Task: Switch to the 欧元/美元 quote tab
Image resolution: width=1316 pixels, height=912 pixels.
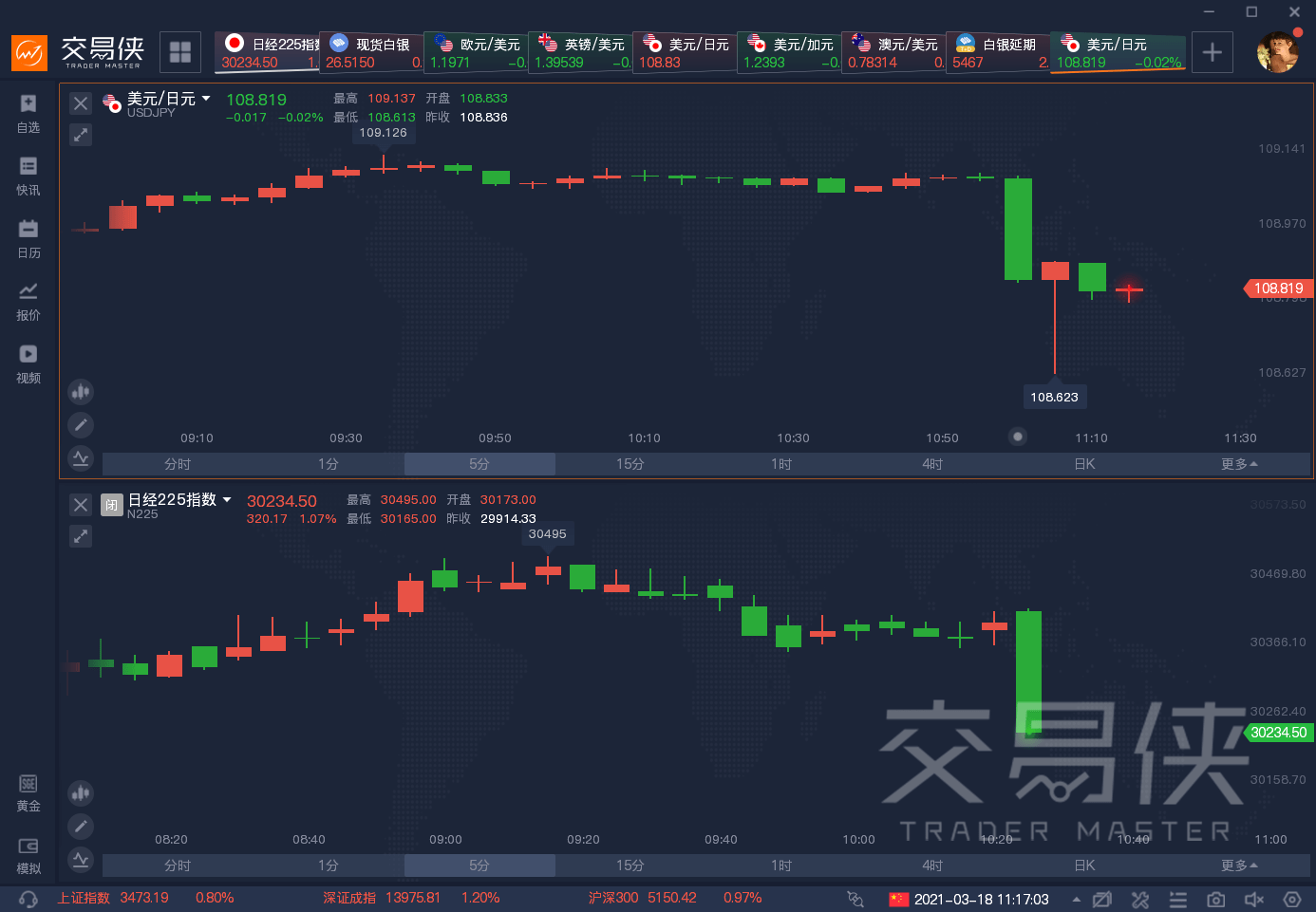Action: pyautogui.click(x=476, y=52)
